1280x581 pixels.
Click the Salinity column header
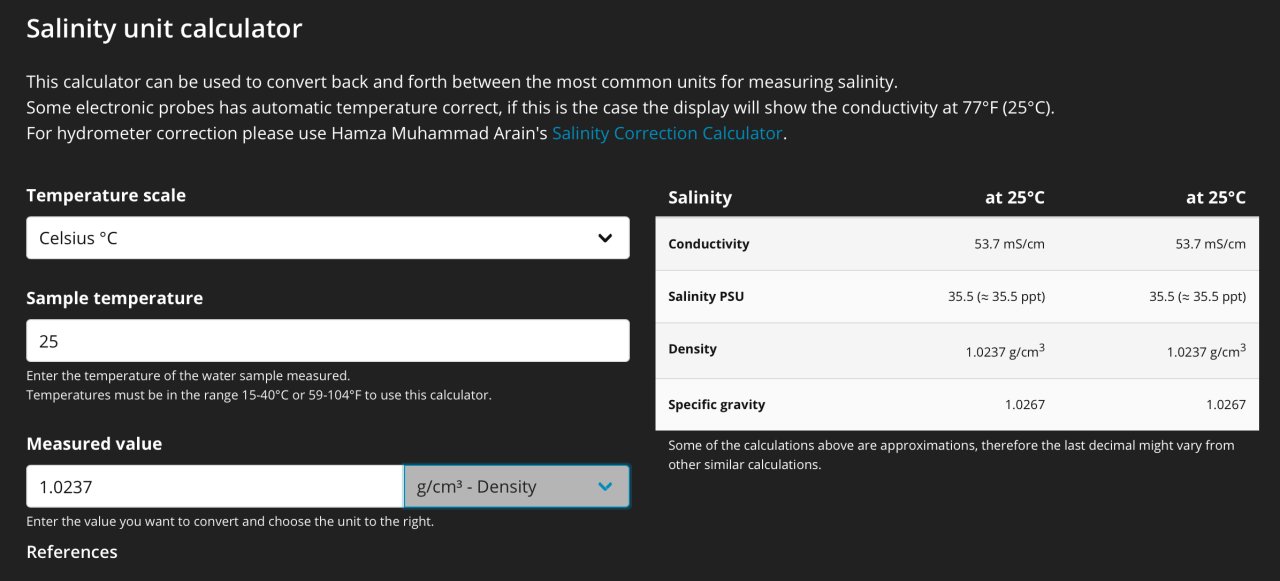(x=700, y=198)
